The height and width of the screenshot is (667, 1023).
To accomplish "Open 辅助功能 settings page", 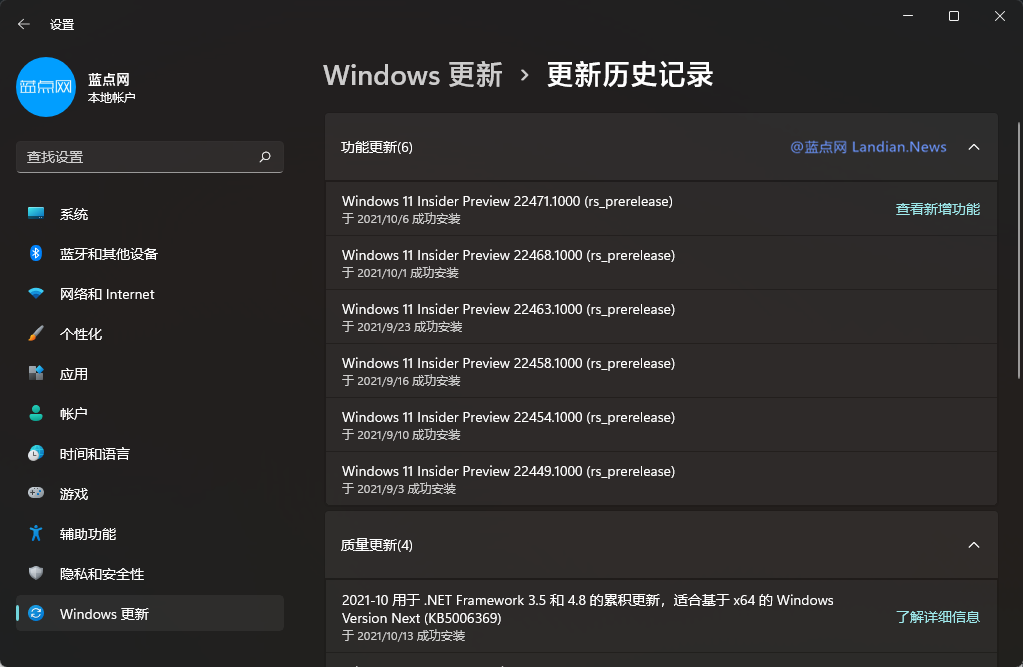I will point(88,534).
